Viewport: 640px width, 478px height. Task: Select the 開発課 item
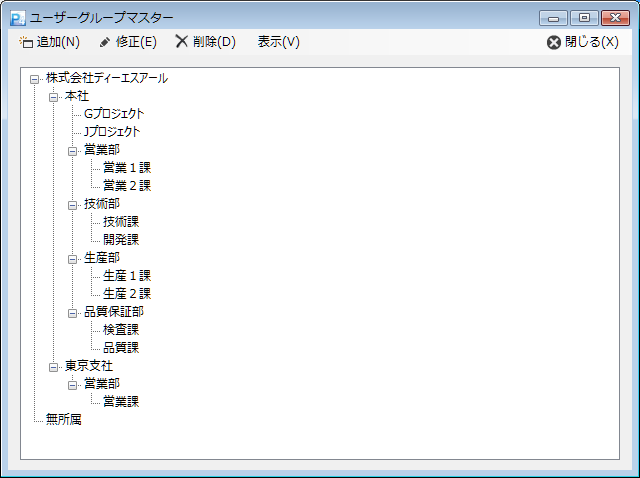click(x=121, y=240)
